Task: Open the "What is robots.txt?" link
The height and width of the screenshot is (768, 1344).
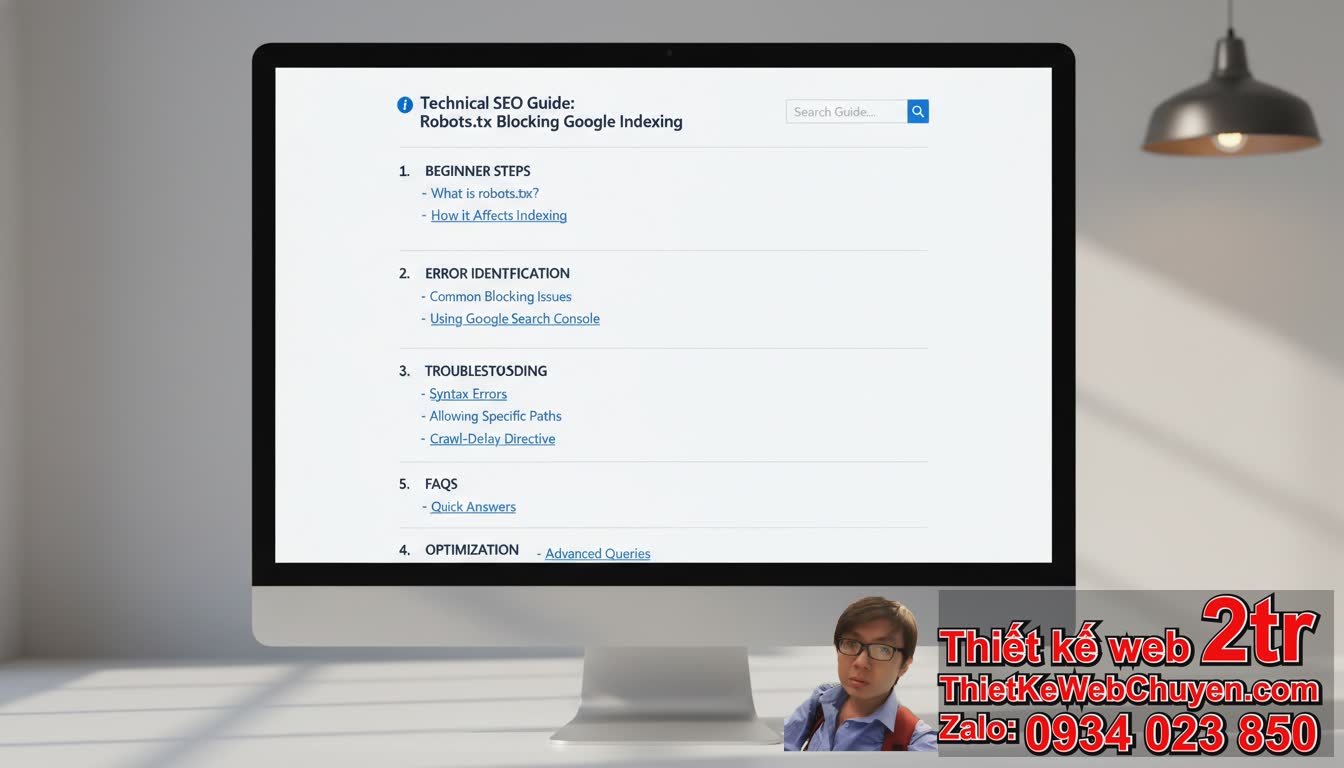Action: point(485,193)
